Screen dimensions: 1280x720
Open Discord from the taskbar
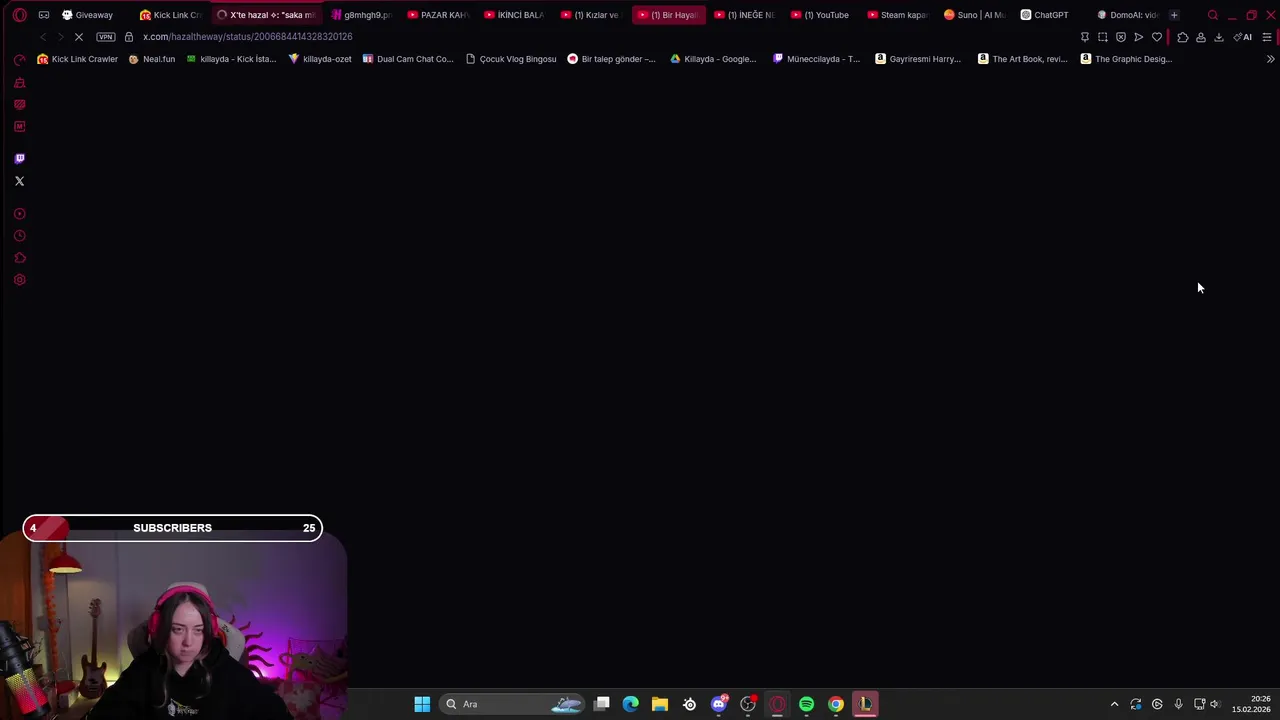(x=719, y=704)
